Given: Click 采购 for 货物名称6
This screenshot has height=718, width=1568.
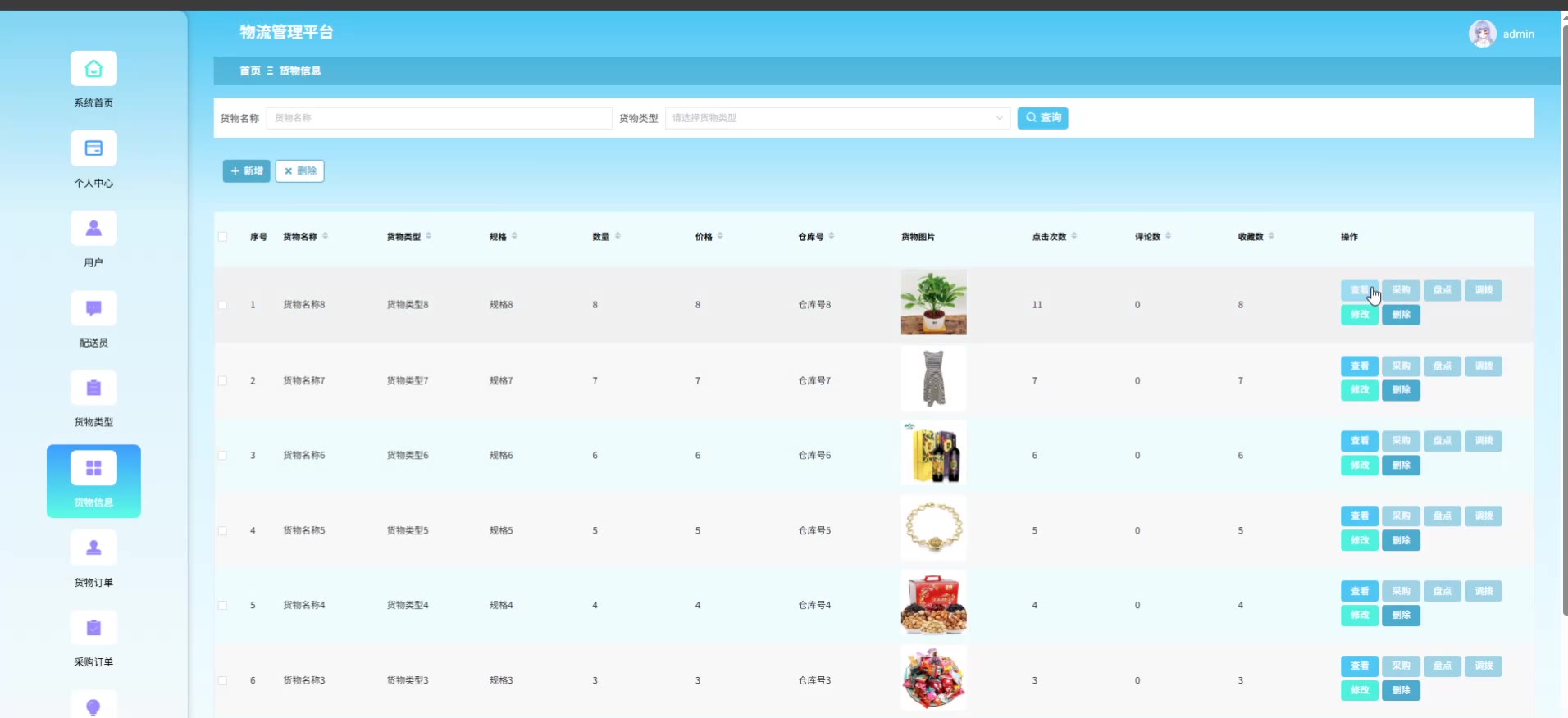Looking at the screenshot, I should tap(1401, 441).
